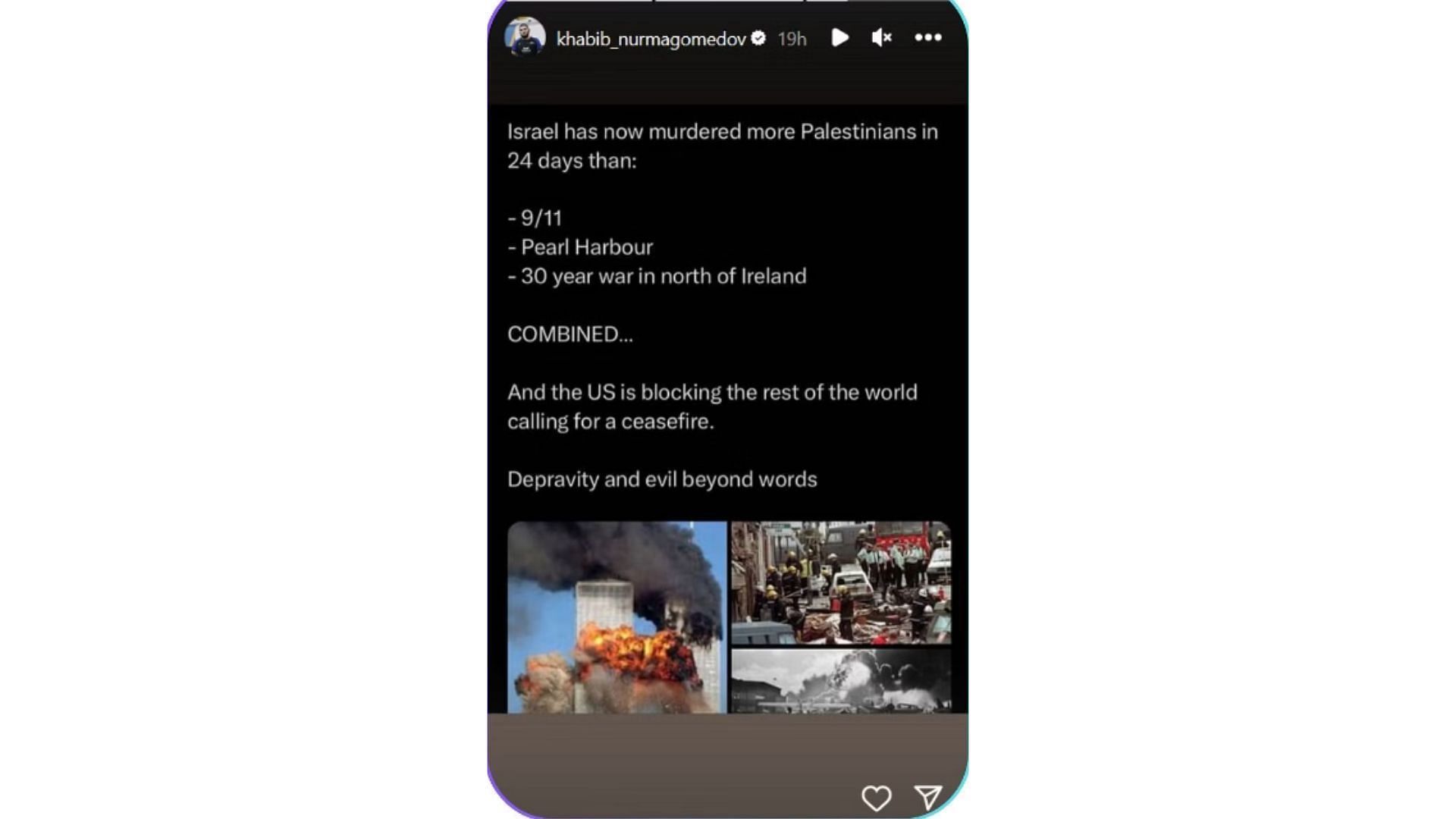Viewport: 1456px width, 819px height.
Task: Click the khabib_nurmagomedov username link
Action: [x=651, y=39]
